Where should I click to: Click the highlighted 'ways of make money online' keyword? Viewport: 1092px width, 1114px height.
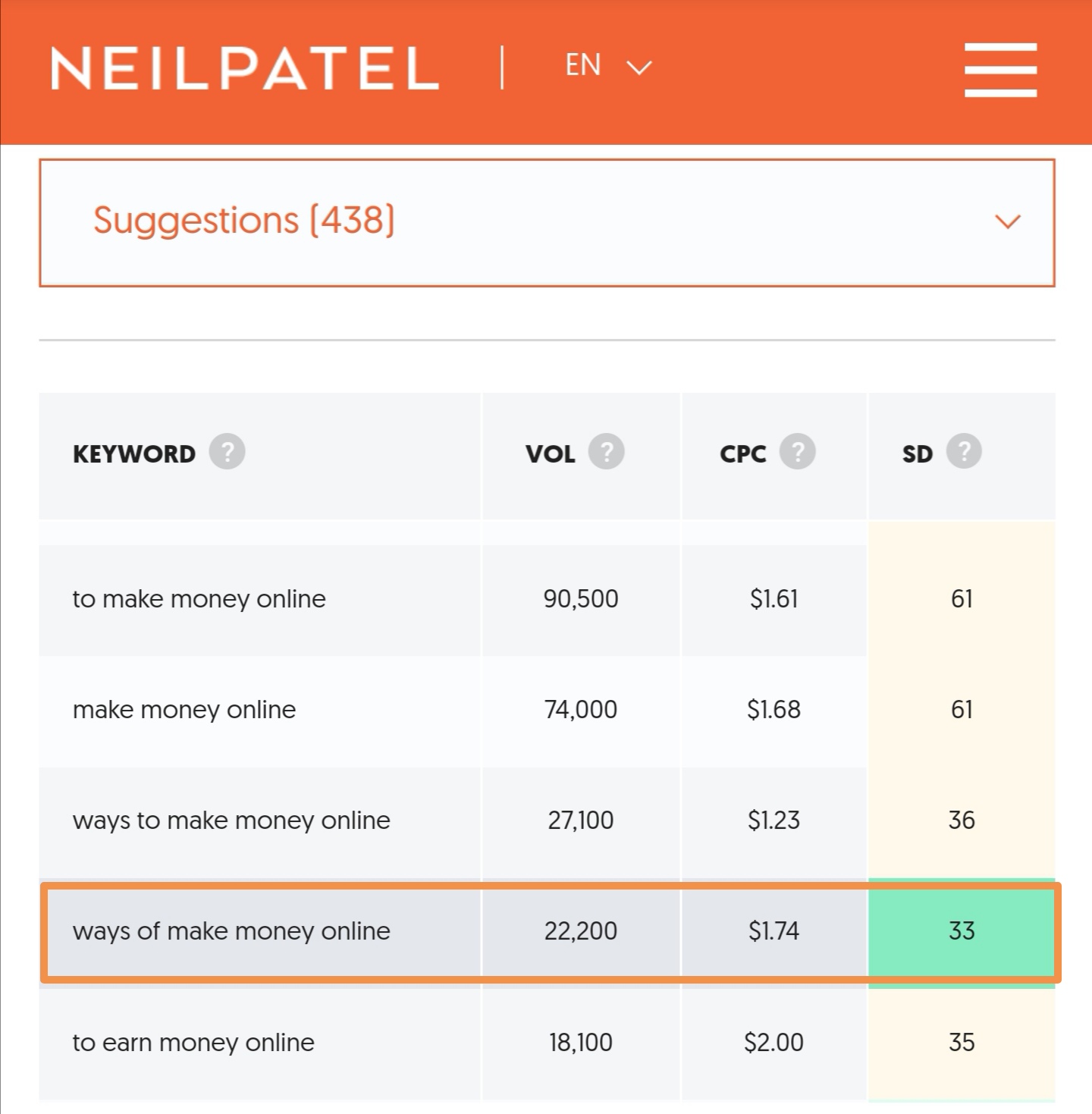tap(231, 931)
